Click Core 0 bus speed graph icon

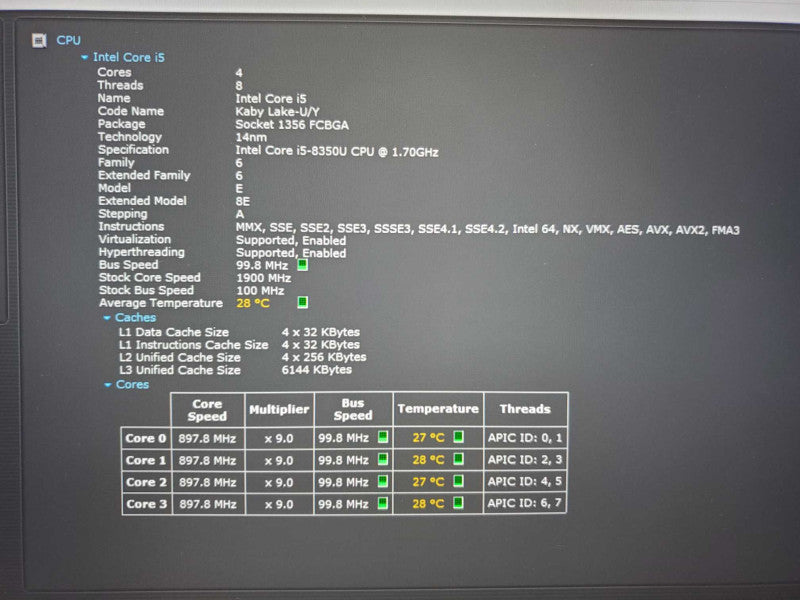tap(383, 437)
